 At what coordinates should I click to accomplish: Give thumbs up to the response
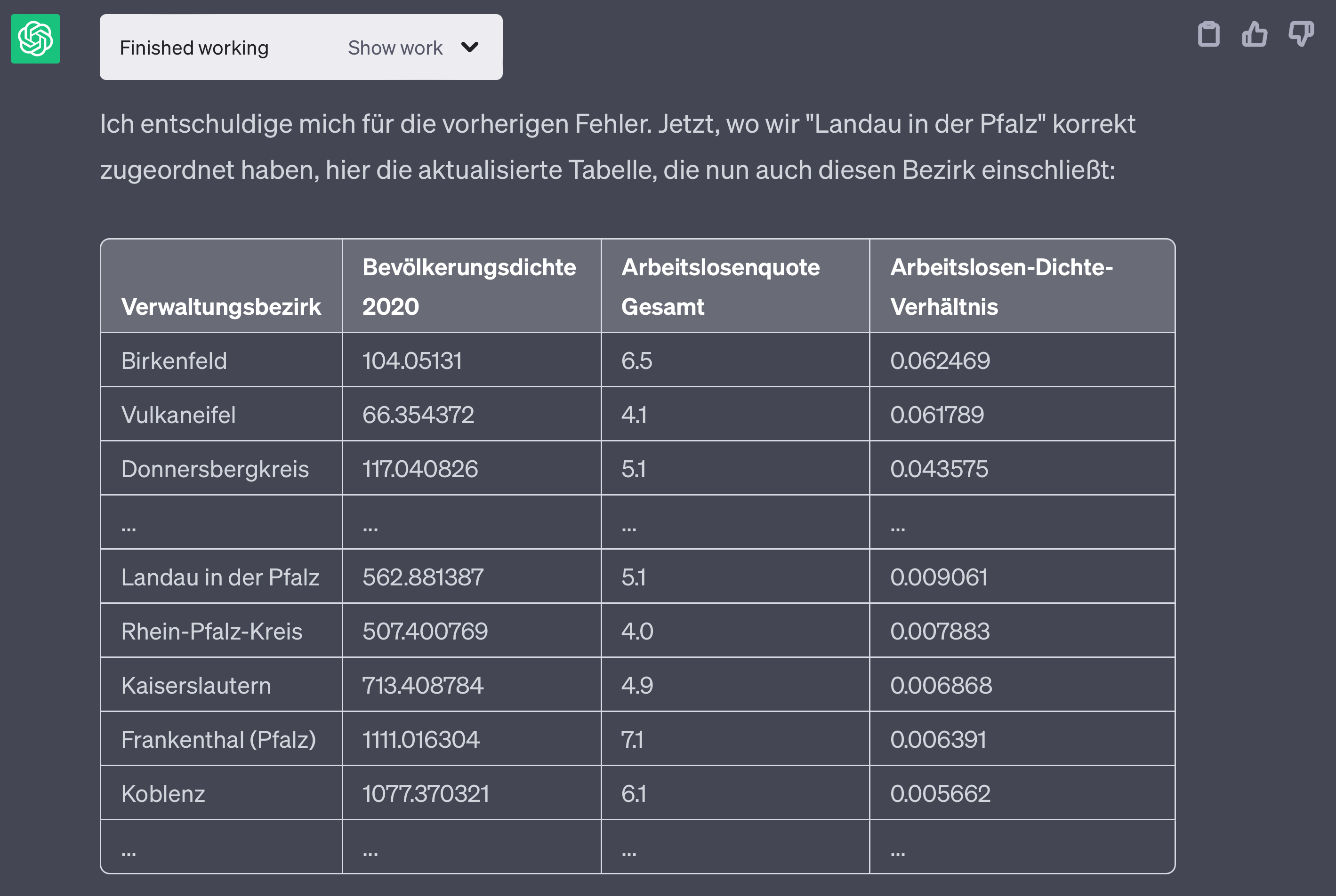[x=1254, y=34]
